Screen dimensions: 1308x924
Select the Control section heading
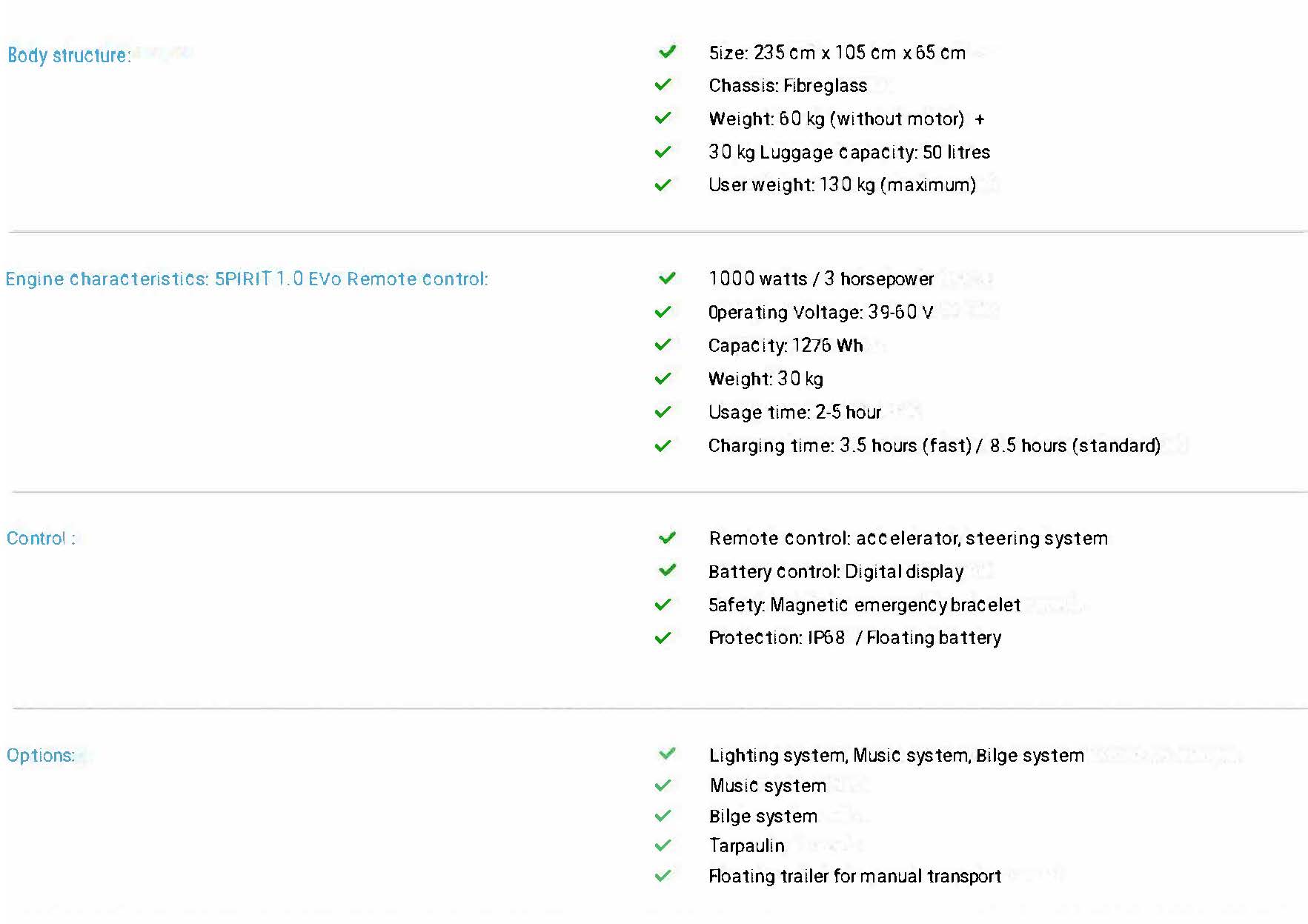click(41, 538)
